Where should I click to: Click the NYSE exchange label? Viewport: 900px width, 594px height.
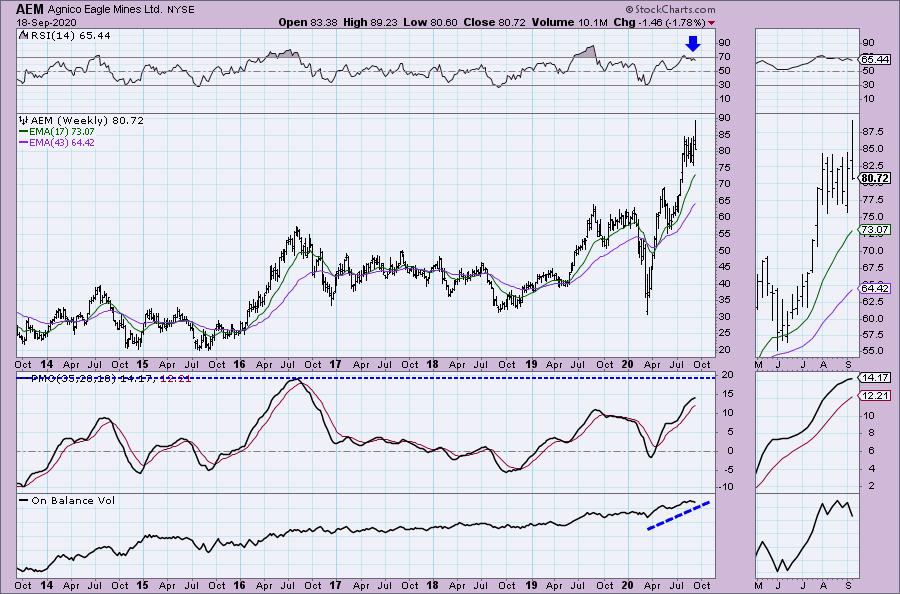[181, 10]
